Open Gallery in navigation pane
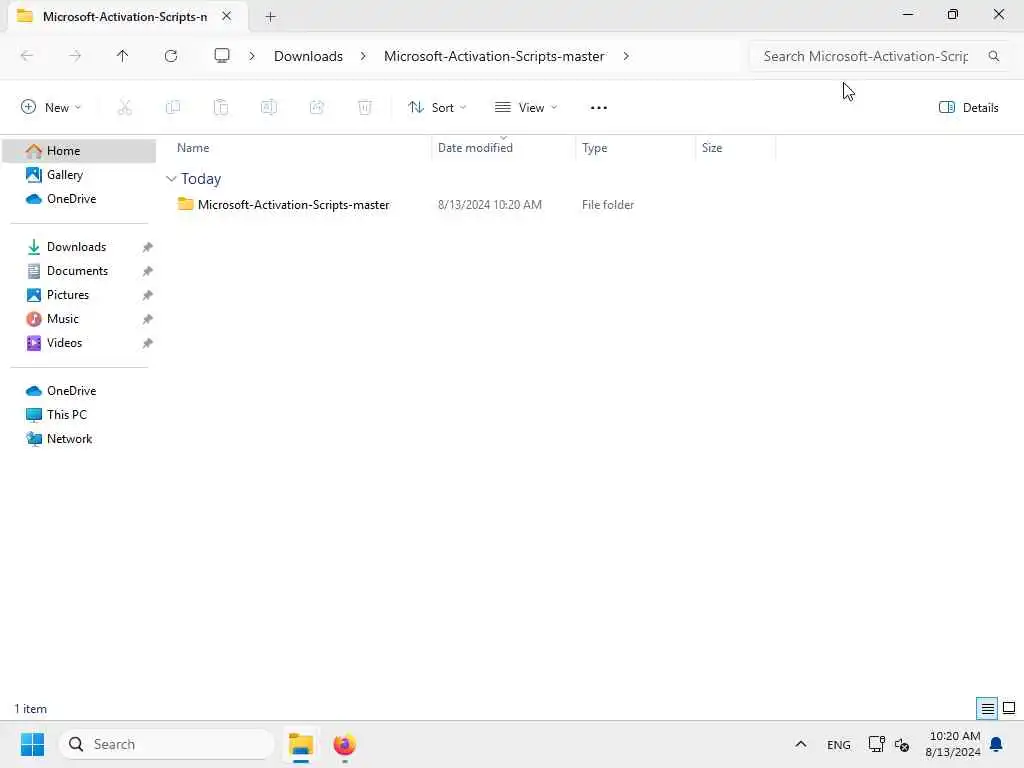1024x768 pixels. 65,174
